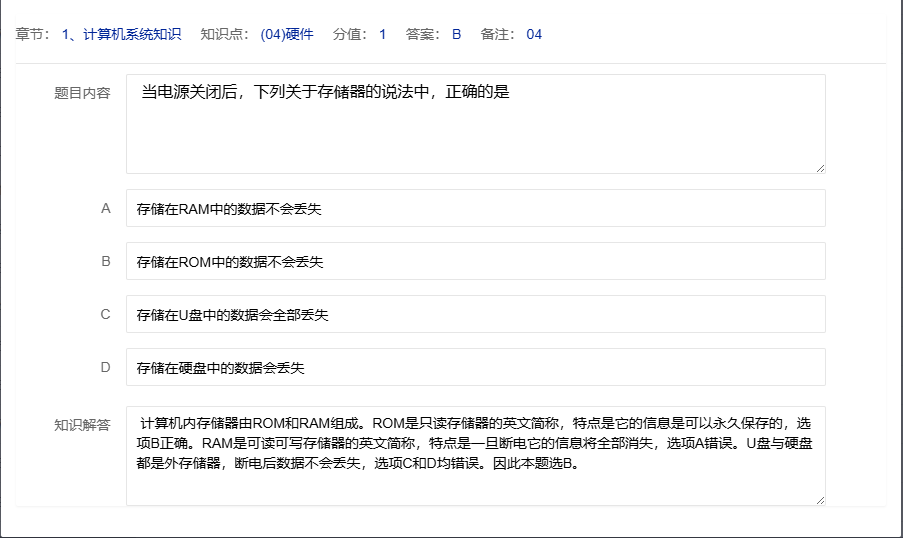
Task: Click the letter B option label
Action: (x=105, y=262)
